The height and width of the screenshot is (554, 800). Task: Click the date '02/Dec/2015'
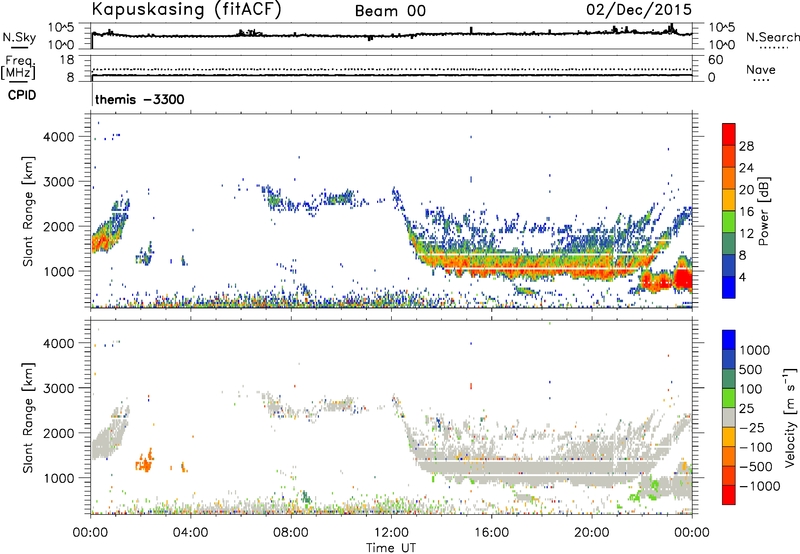click(639, 9)
